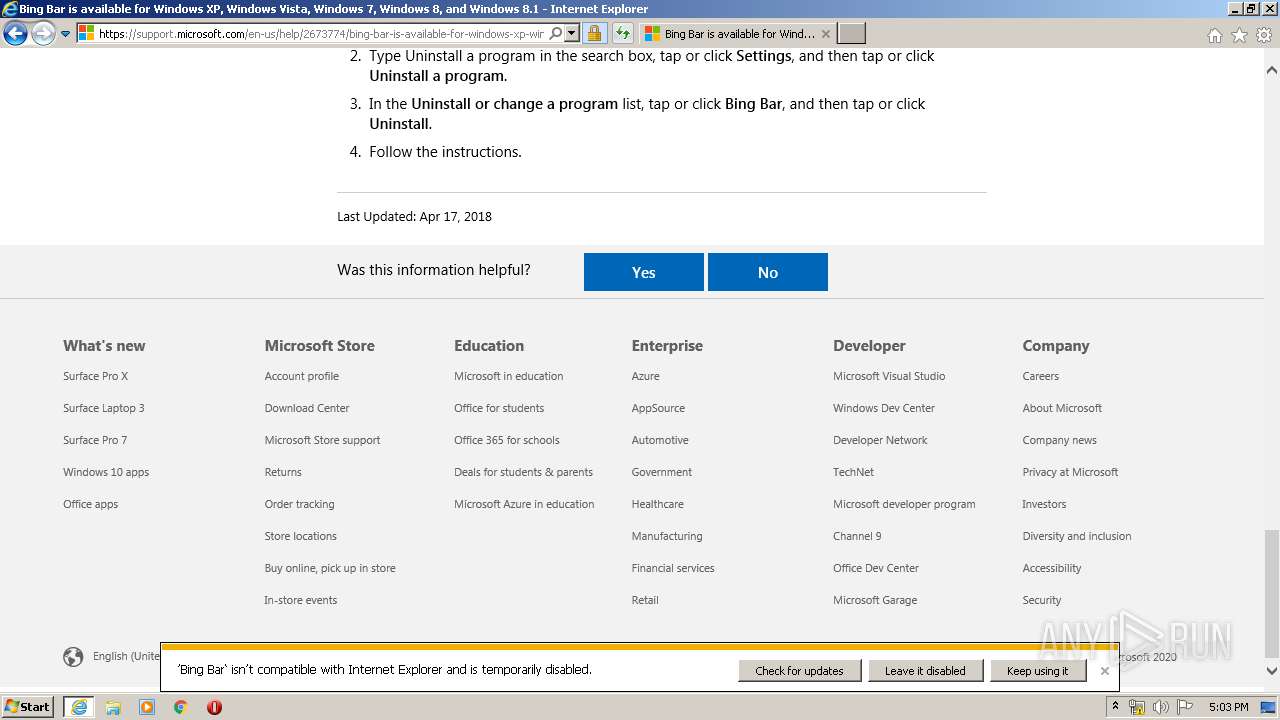
Task: Click Internet Explorer taskbar icon
Action: click(79, 707)
